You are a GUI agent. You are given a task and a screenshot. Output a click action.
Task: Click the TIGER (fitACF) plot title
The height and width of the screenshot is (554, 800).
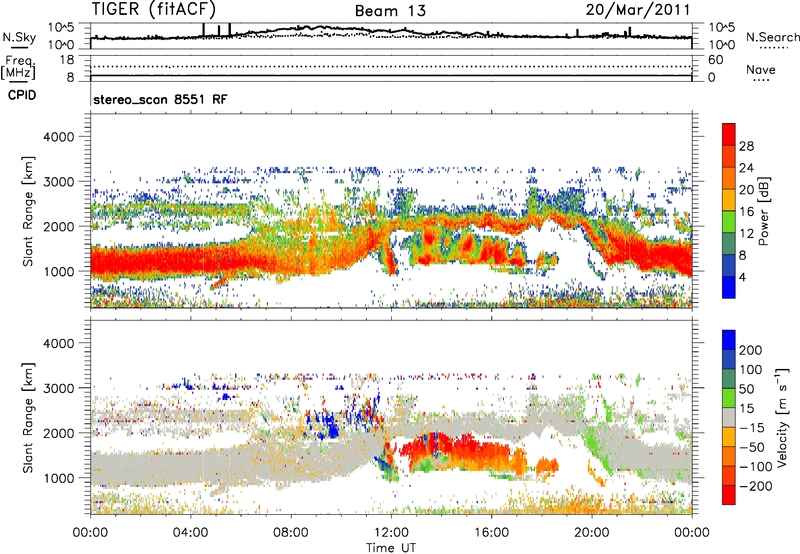click(x=154, y=9)
